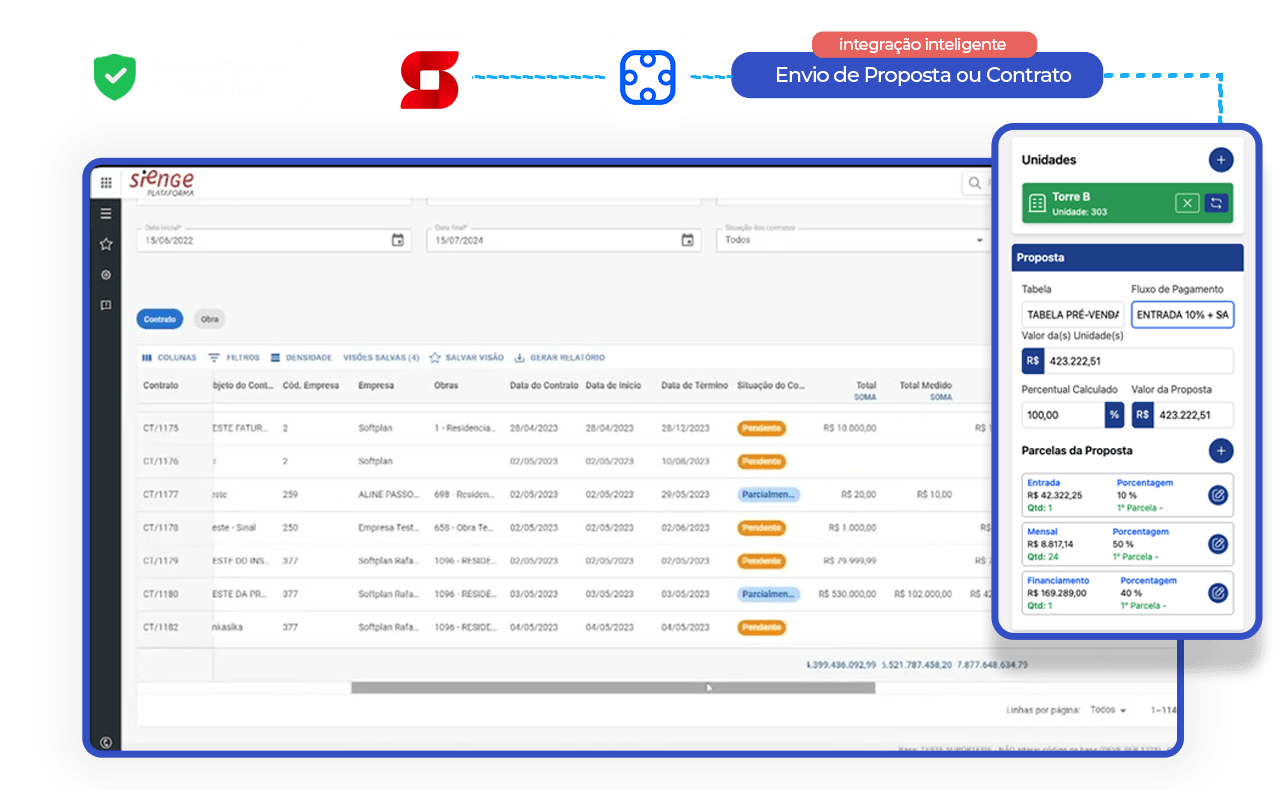Screen dimensions: 1283x790
Task: Click the Percentual Calculado 100,00 field
Action: click(x=1063, y=415)
